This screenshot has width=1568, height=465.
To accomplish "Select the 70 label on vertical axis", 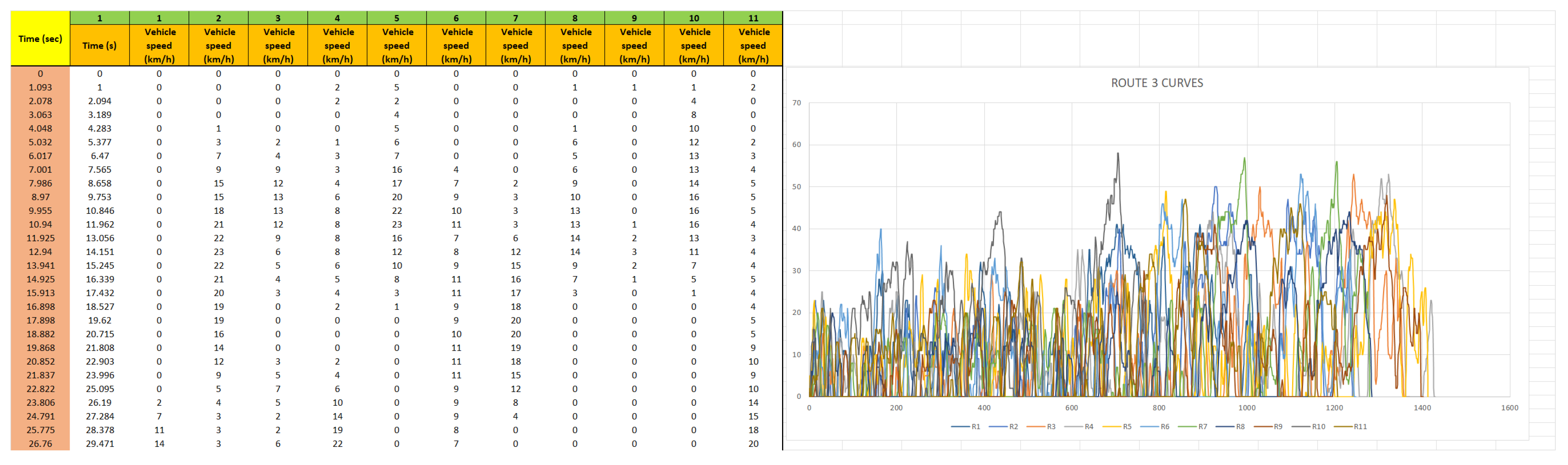I will click(796, 103).
